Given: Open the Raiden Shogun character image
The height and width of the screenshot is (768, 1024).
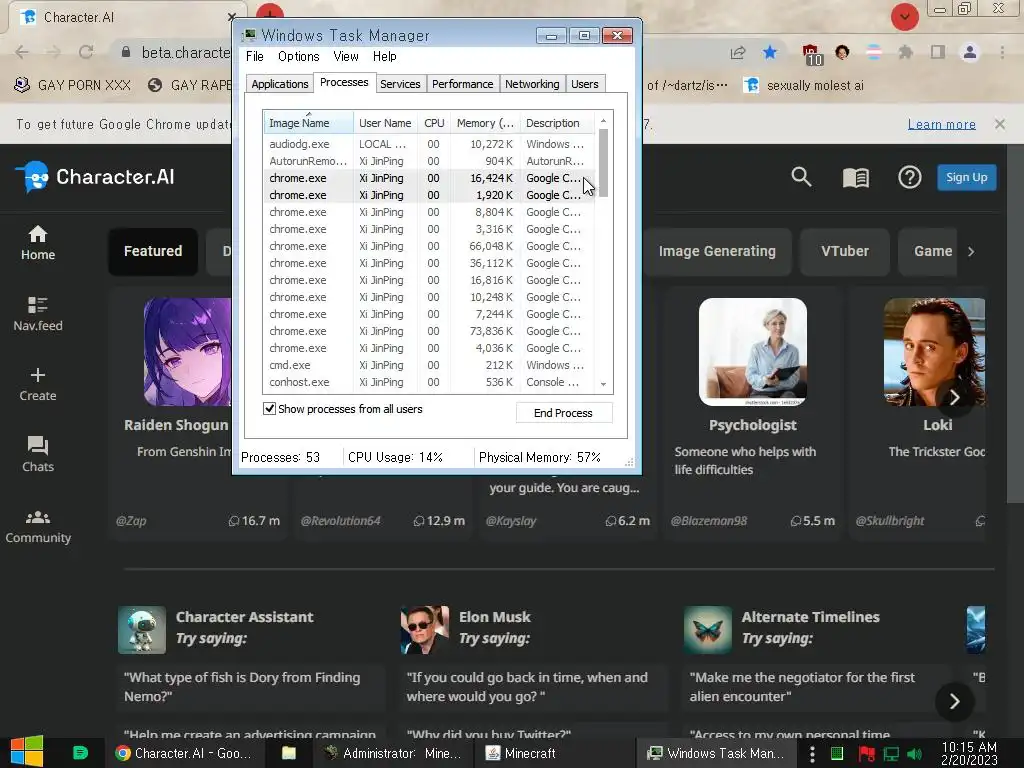Looking at the screenshot, I should coord(187,352).
